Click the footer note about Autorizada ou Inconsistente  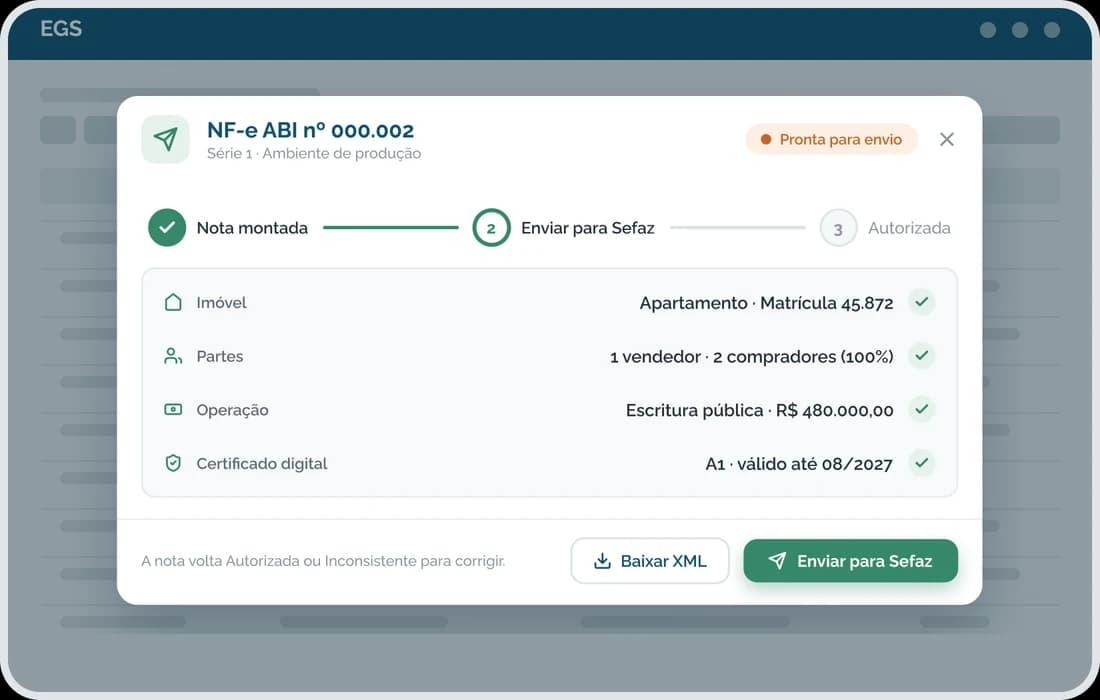323,561
